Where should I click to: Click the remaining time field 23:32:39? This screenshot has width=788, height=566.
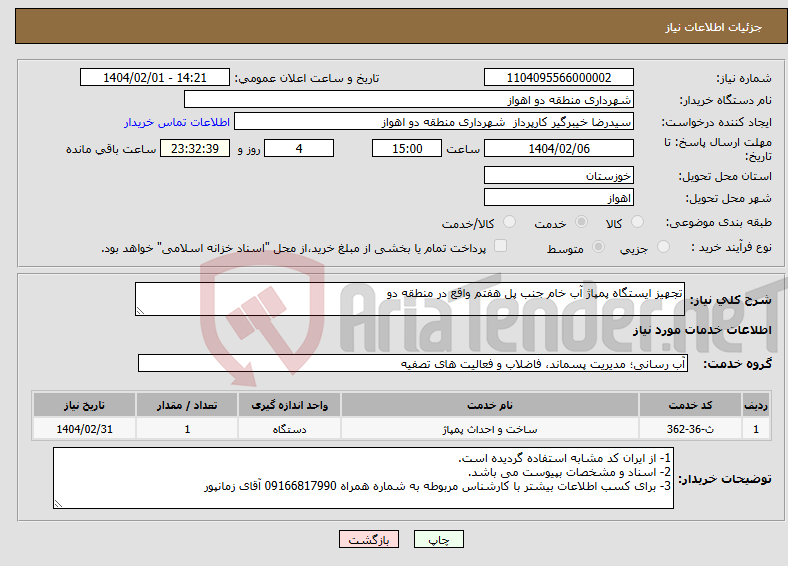tap(195, 148)
